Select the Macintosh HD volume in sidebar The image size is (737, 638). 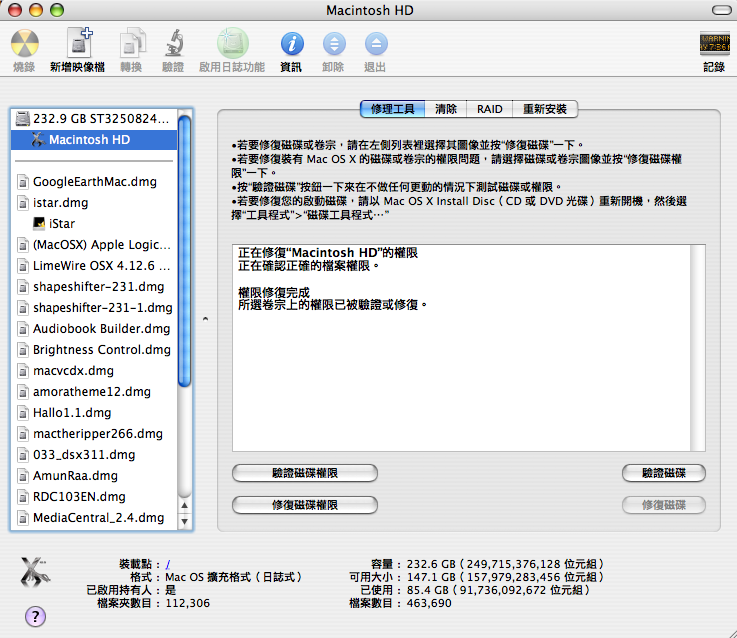[94, 140]
